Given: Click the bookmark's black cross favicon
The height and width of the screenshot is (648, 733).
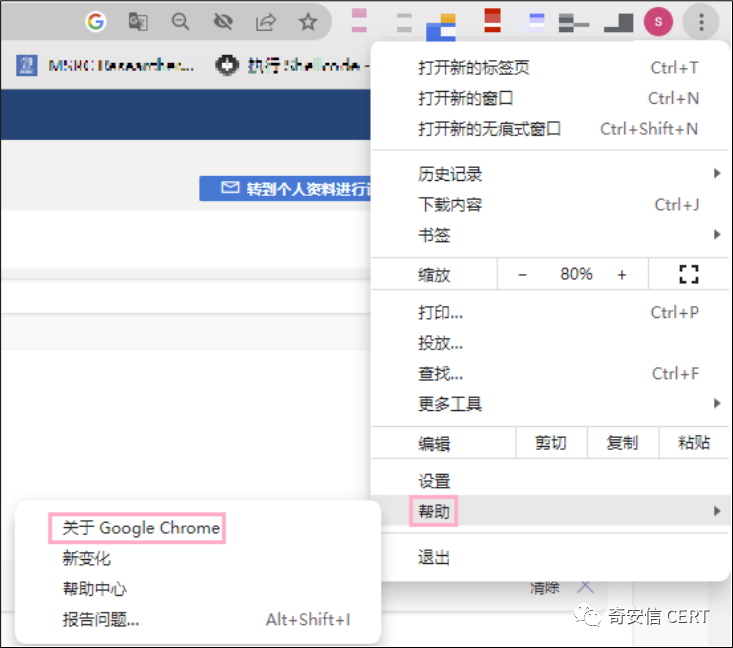Looking at the screenshot, I should click(x=227, y=65).
